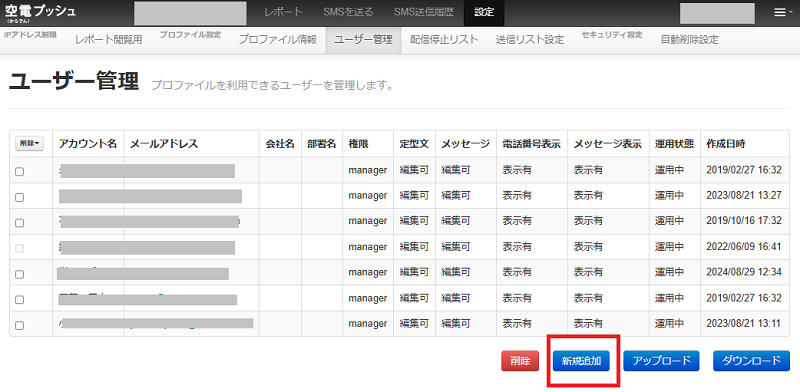Viewport: 800px width, 392px height.
Task: Check the row created 2024/08/29 12:34
Action: [x=19, y=274]
